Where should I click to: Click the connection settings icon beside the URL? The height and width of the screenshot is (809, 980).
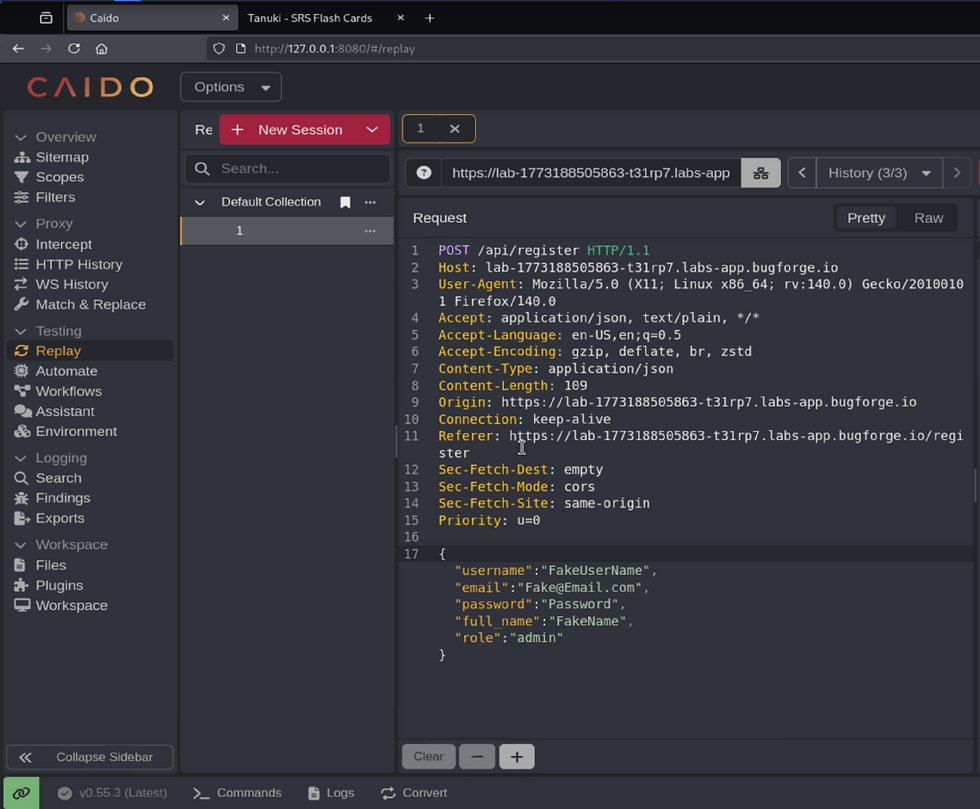click(761, 173)
